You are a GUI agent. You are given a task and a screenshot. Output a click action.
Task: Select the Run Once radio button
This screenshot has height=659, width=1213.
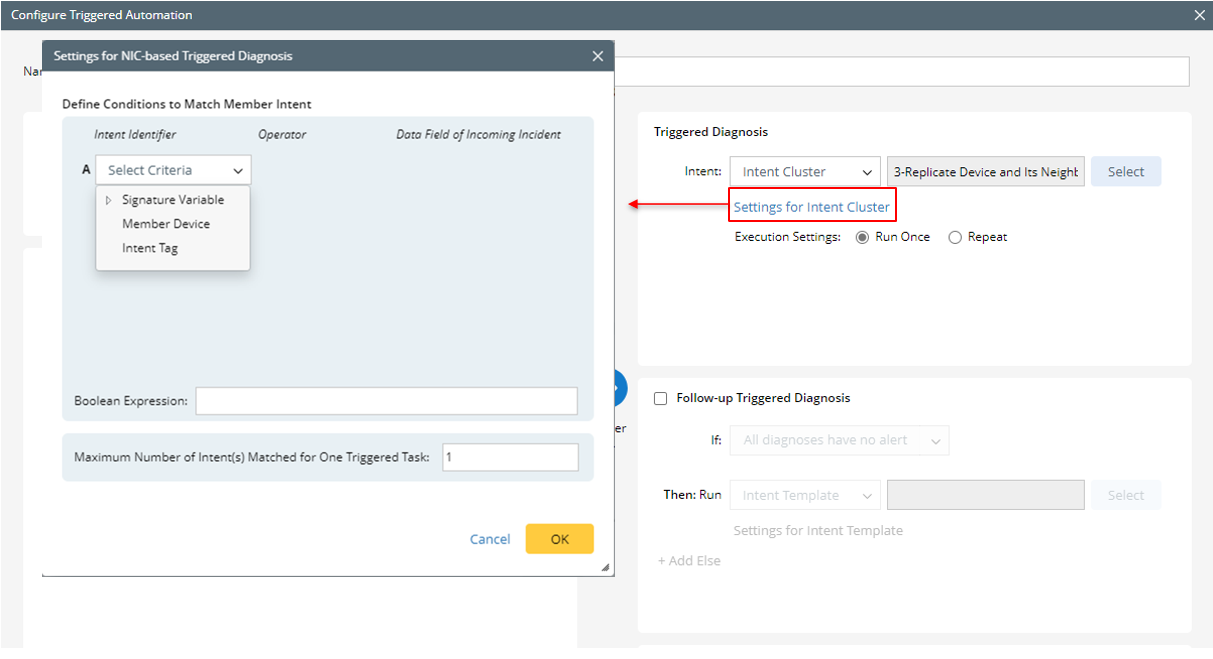(x=862, y=237)
